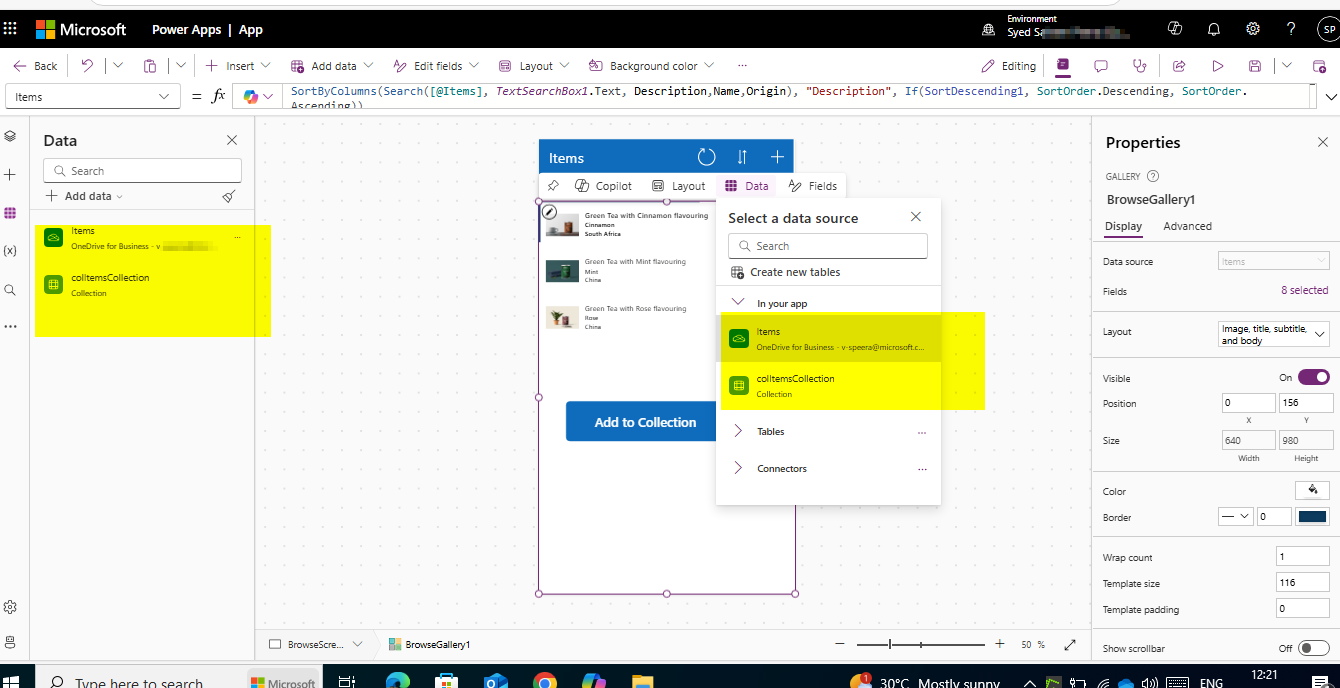Open the Insert menu

click(x=238, y=66)
